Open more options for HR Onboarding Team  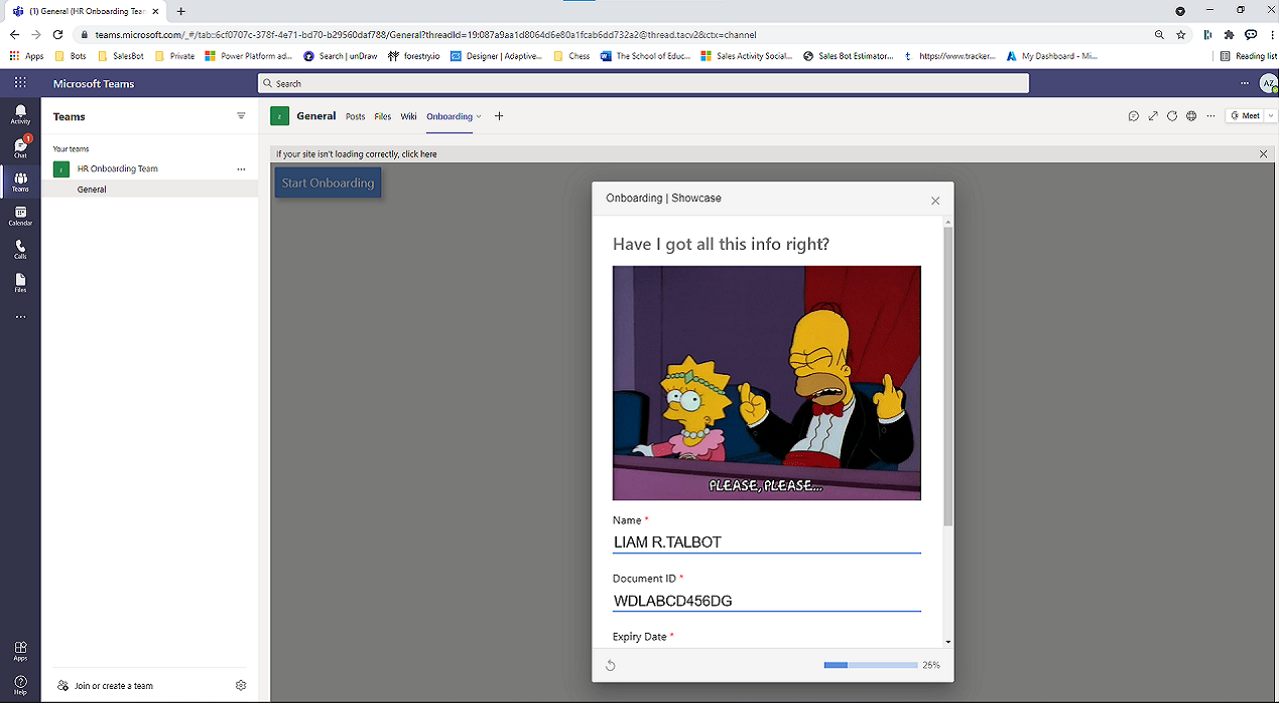click(241, 169)
